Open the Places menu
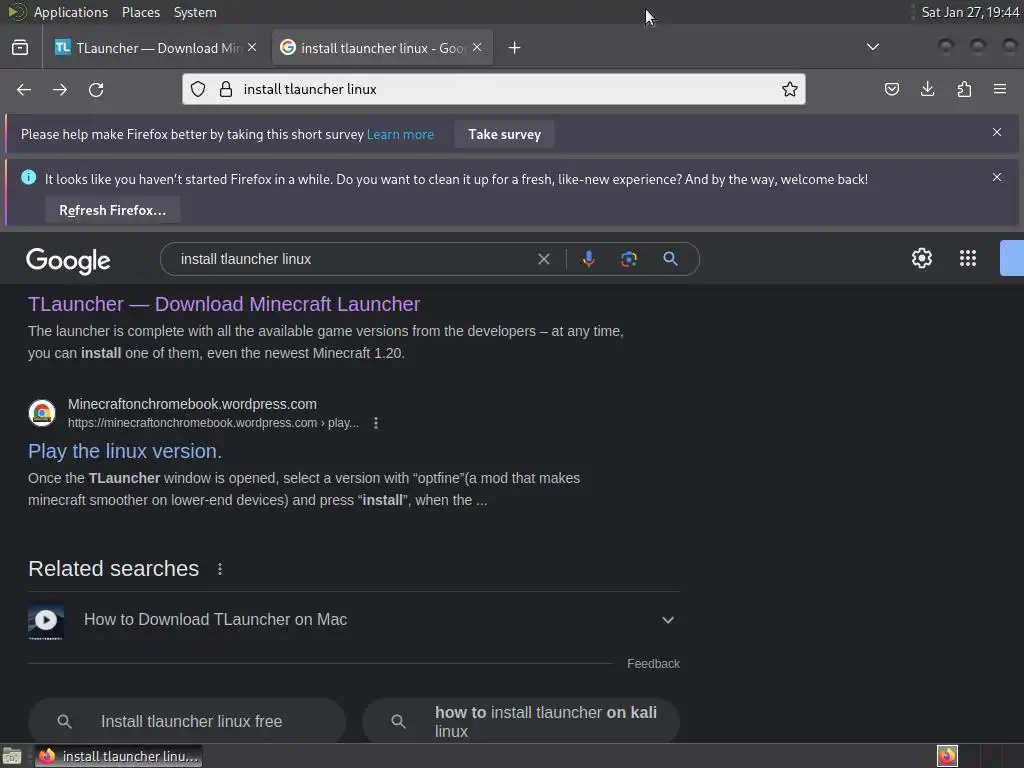 pyautogui.click(x=141, y=12)
